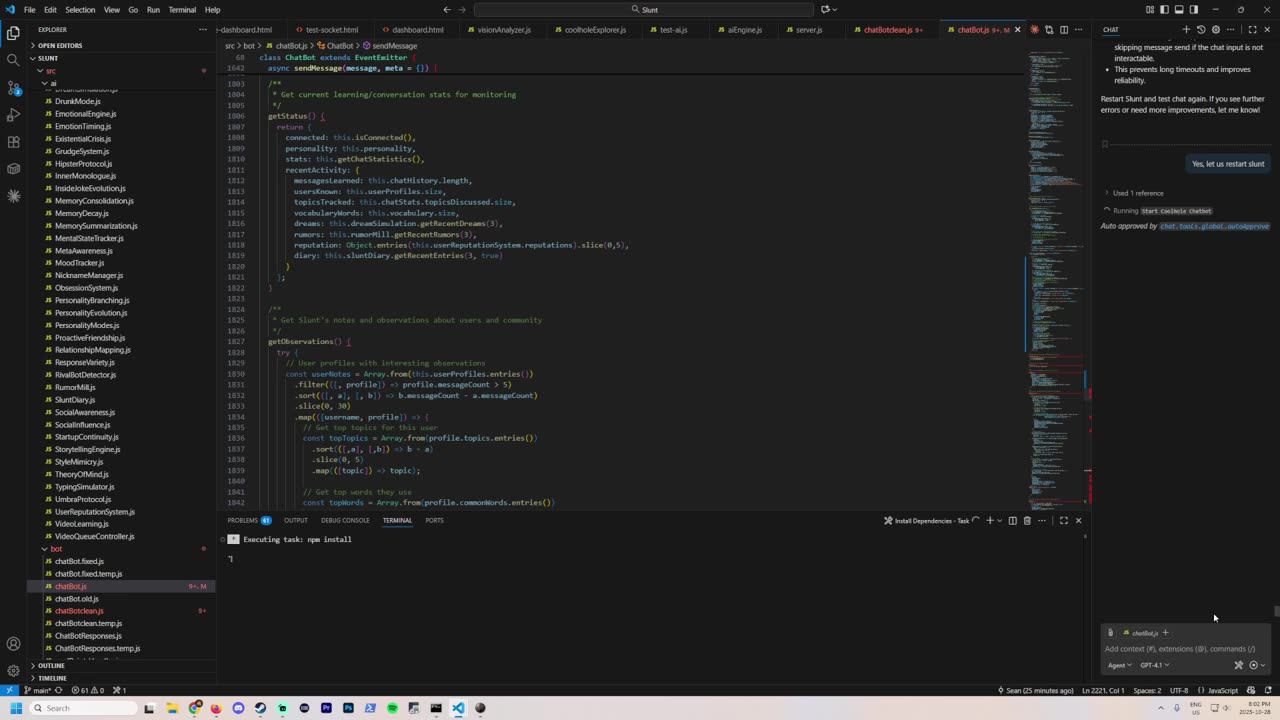Start a new chat with plus icon

click(1186, 30)
